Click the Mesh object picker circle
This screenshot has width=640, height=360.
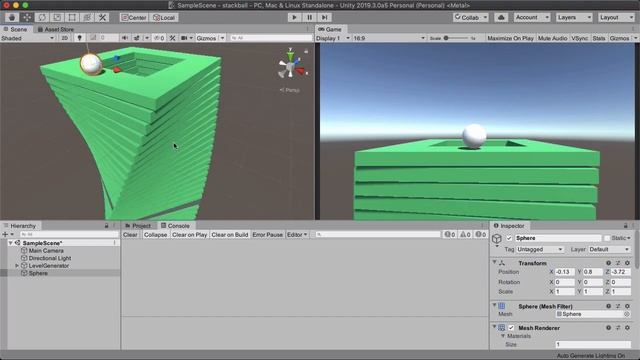(627, 314)
